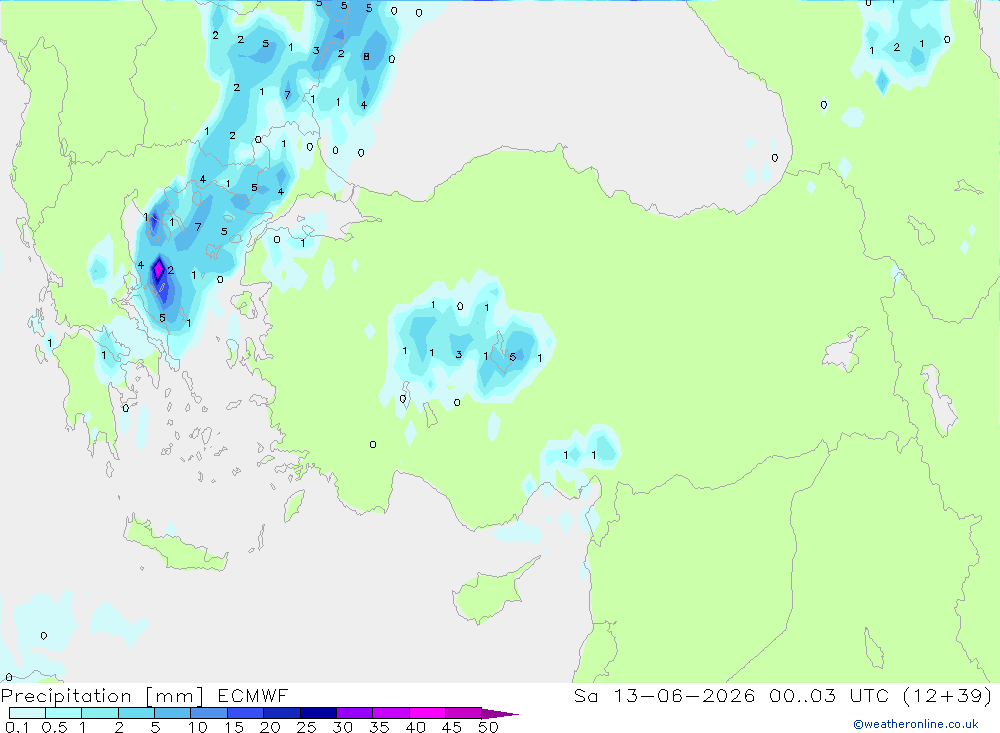The width and height of the screenshot is (1000, 733).
Task: Click the 0.1–0.5 mm legend color swatch
Action: (x=27, y=713)
